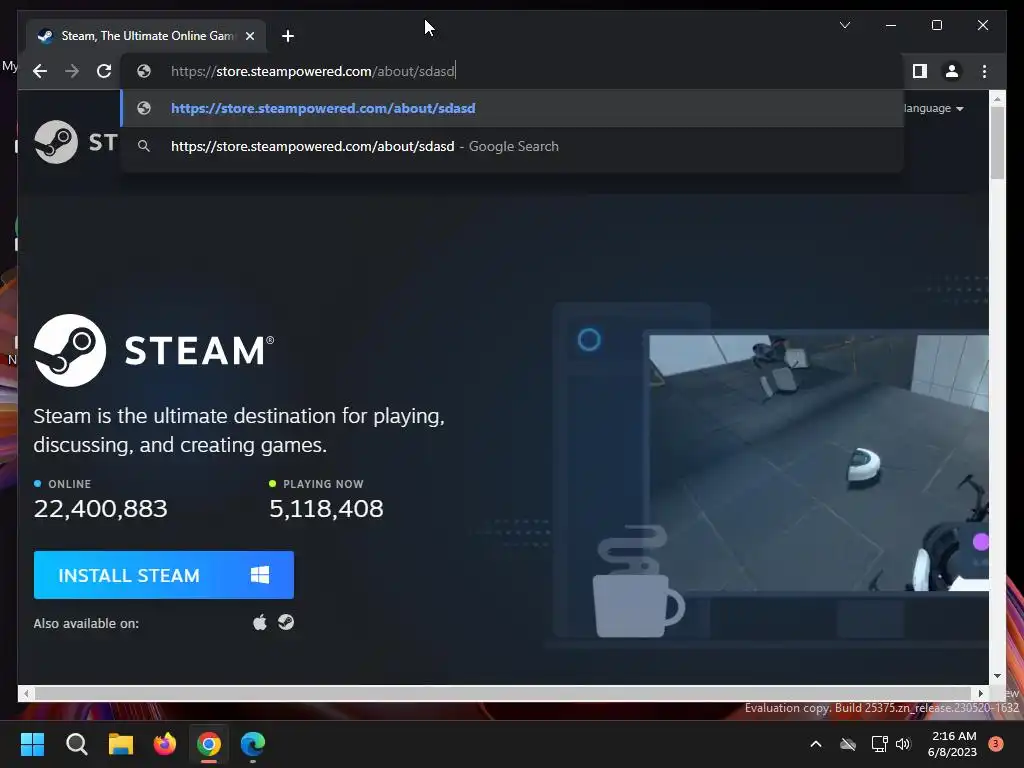Select the Steam, The Ultimate Online Game tab

(146, 36)
